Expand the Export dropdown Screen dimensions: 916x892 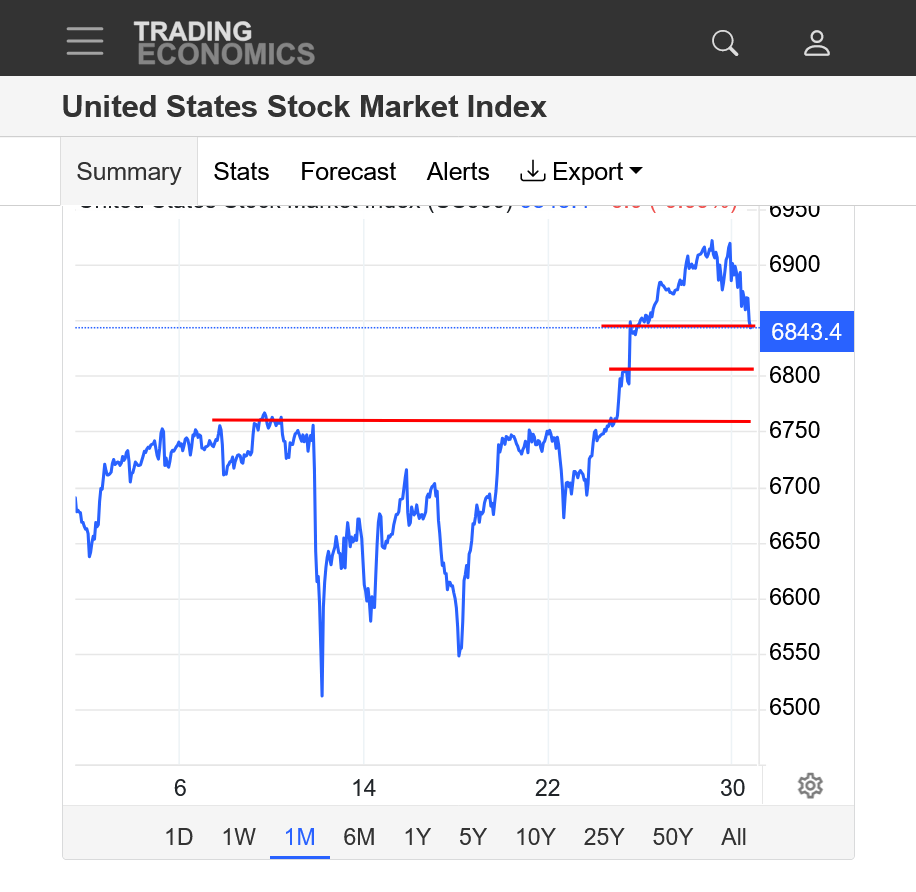coord(581,172)
